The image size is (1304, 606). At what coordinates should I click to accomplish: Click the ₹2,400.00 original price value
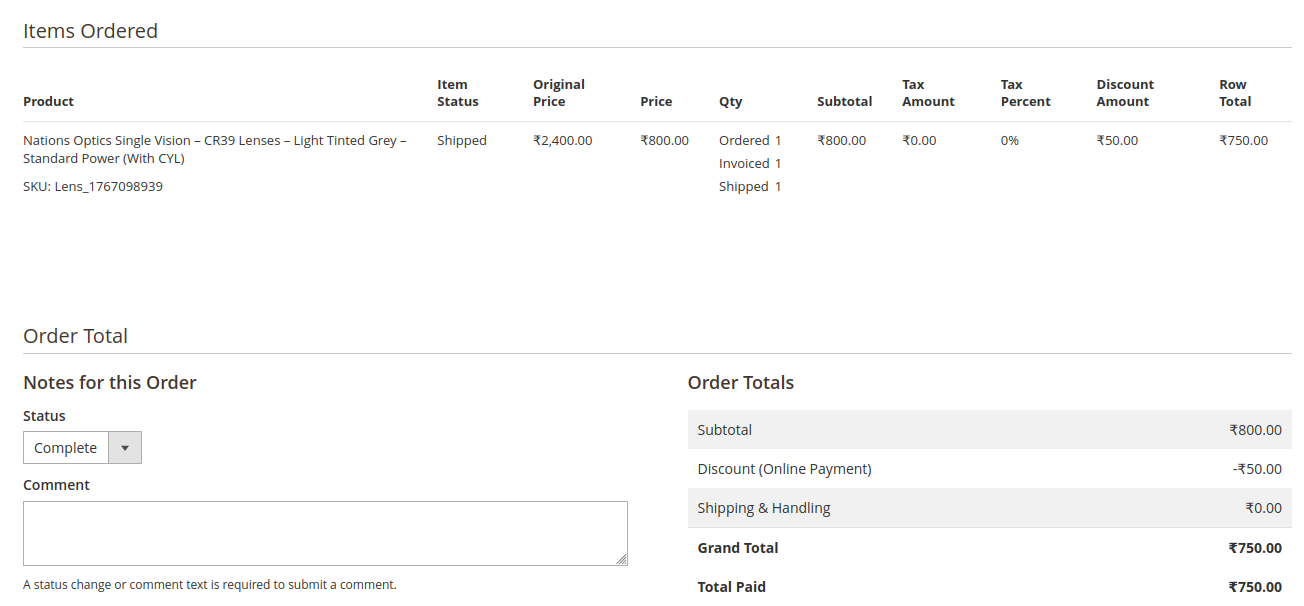562,140
